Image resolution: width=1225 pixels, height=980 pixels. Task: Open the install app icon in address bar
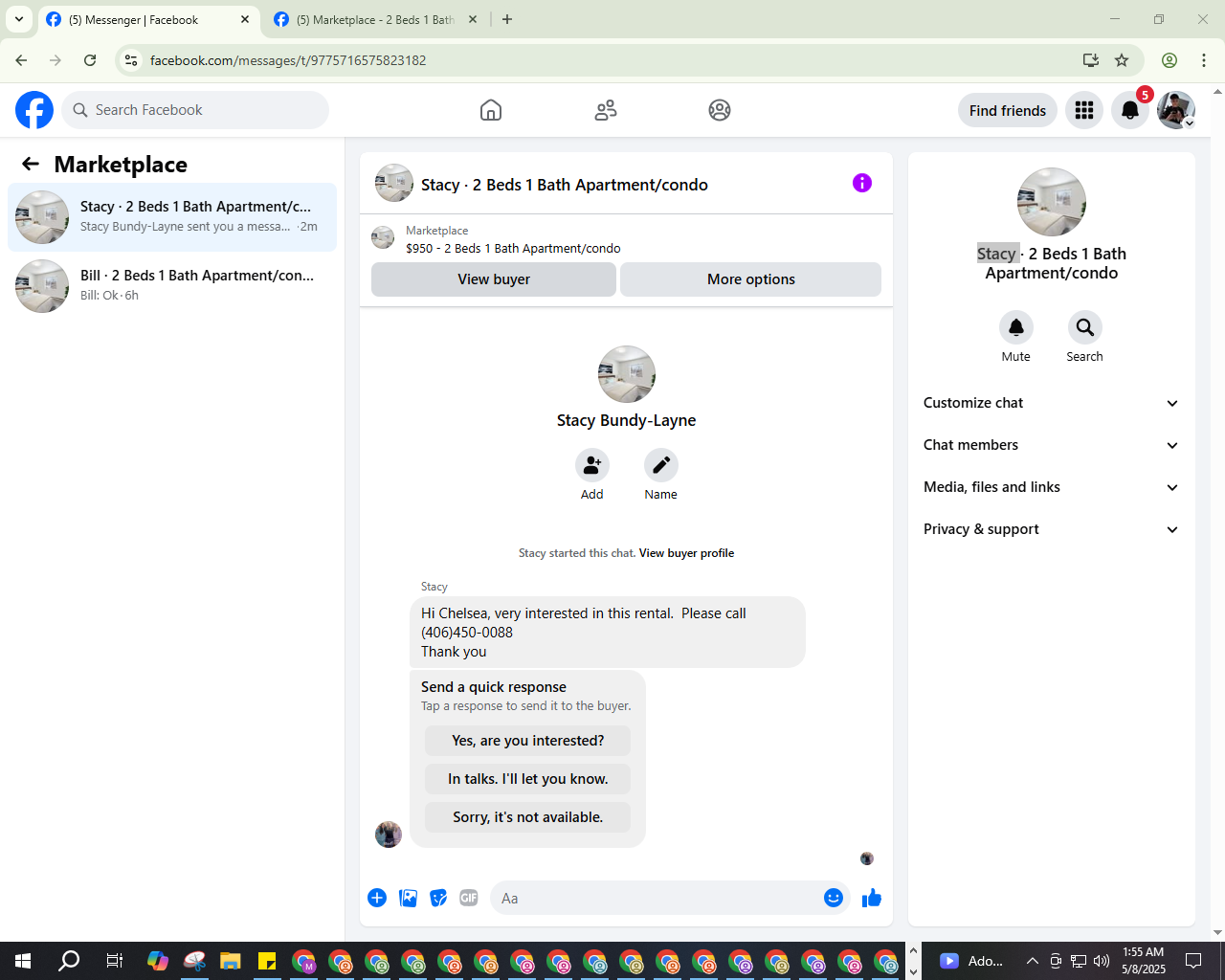point(1091,60)
